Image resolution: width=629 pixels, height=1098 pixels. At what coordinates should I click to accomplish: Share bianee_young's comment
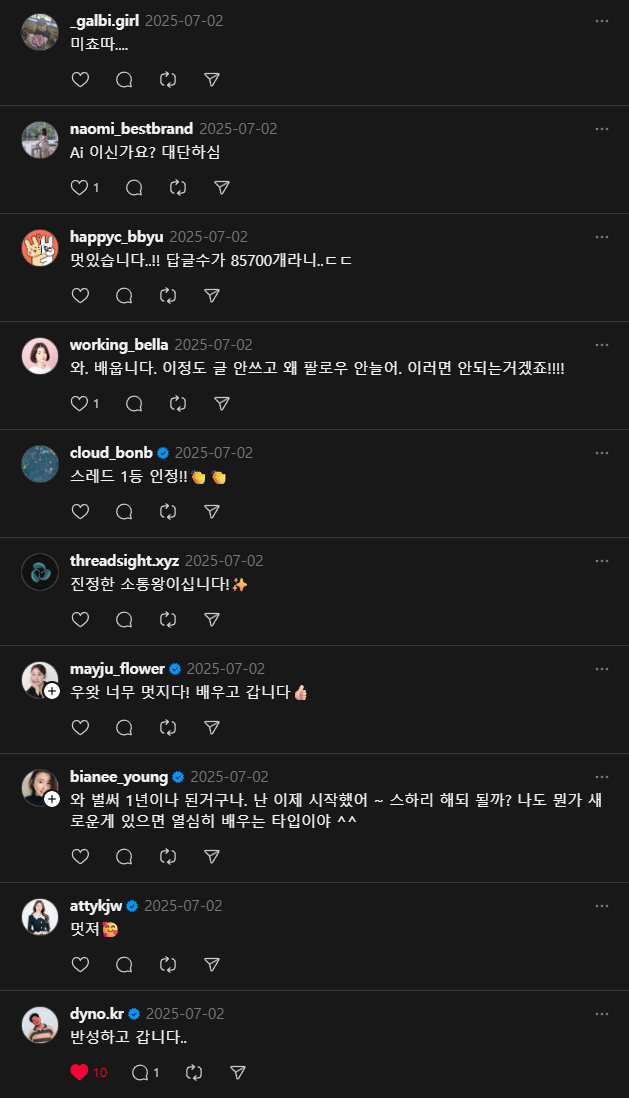pyautogui.click(x=212, y=857)
